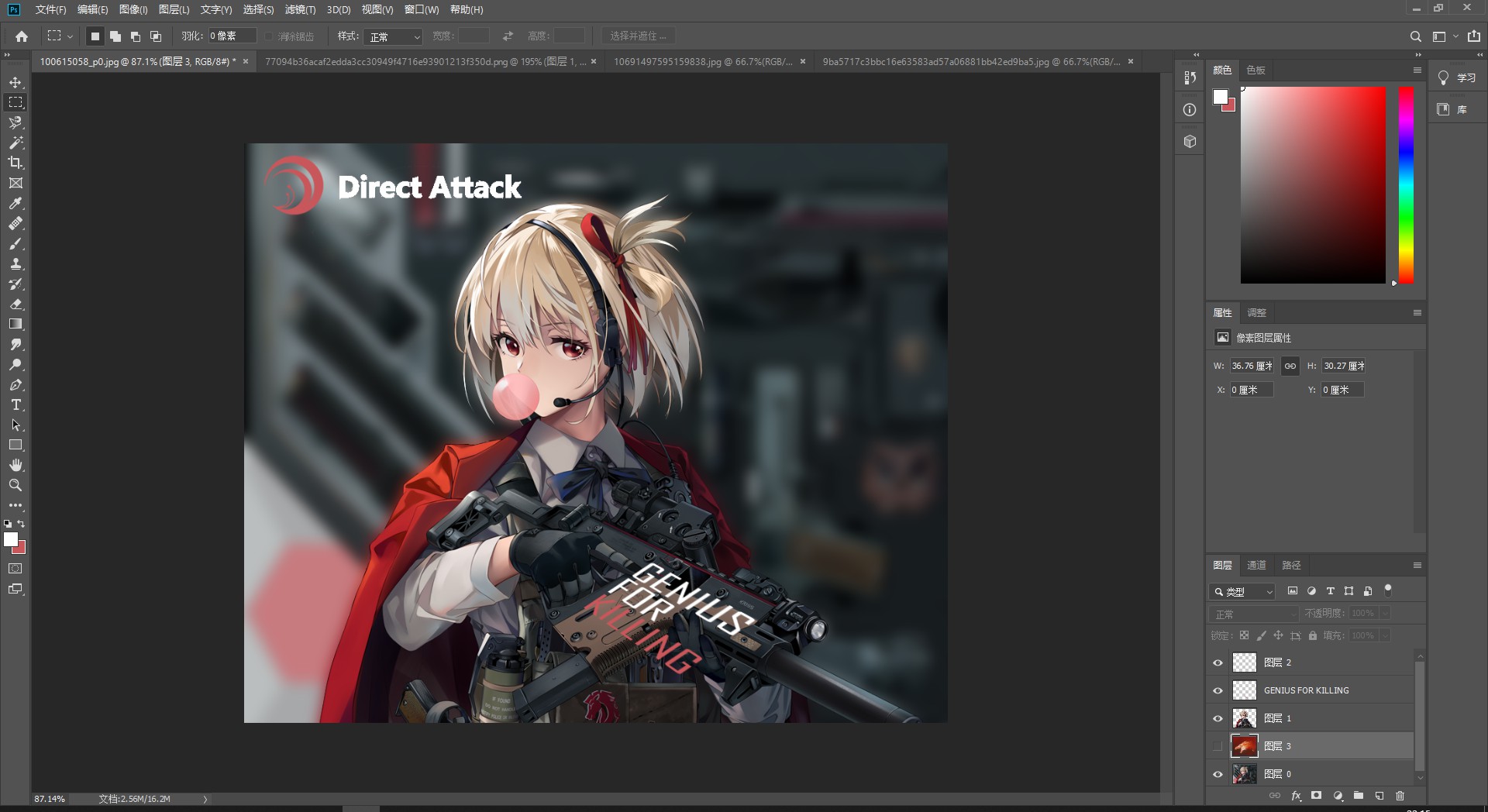Select the Gradient tool
Viewport: 1488px width, 812px height.
click(15, 324)
